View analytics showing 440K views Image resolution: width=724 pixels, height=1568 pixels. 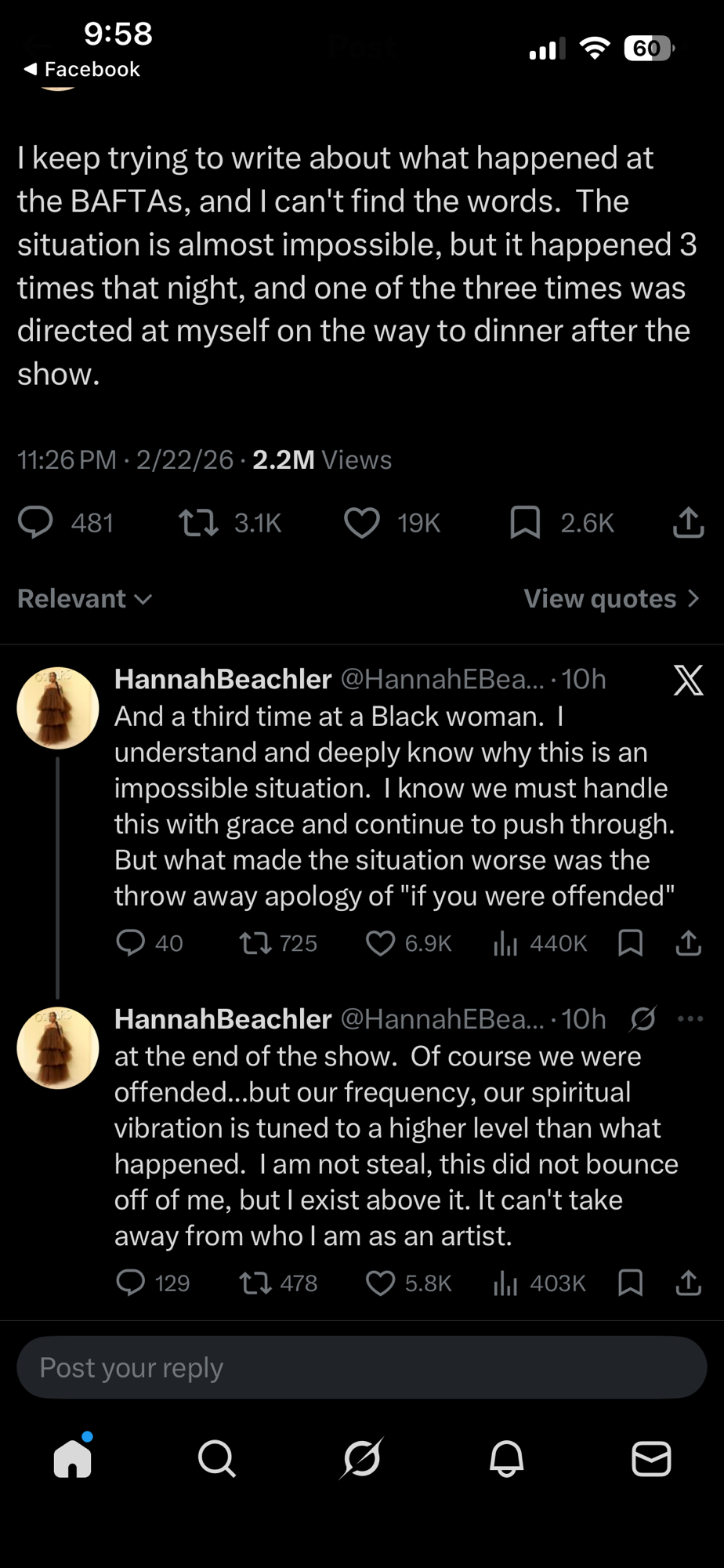pos(505,943)
